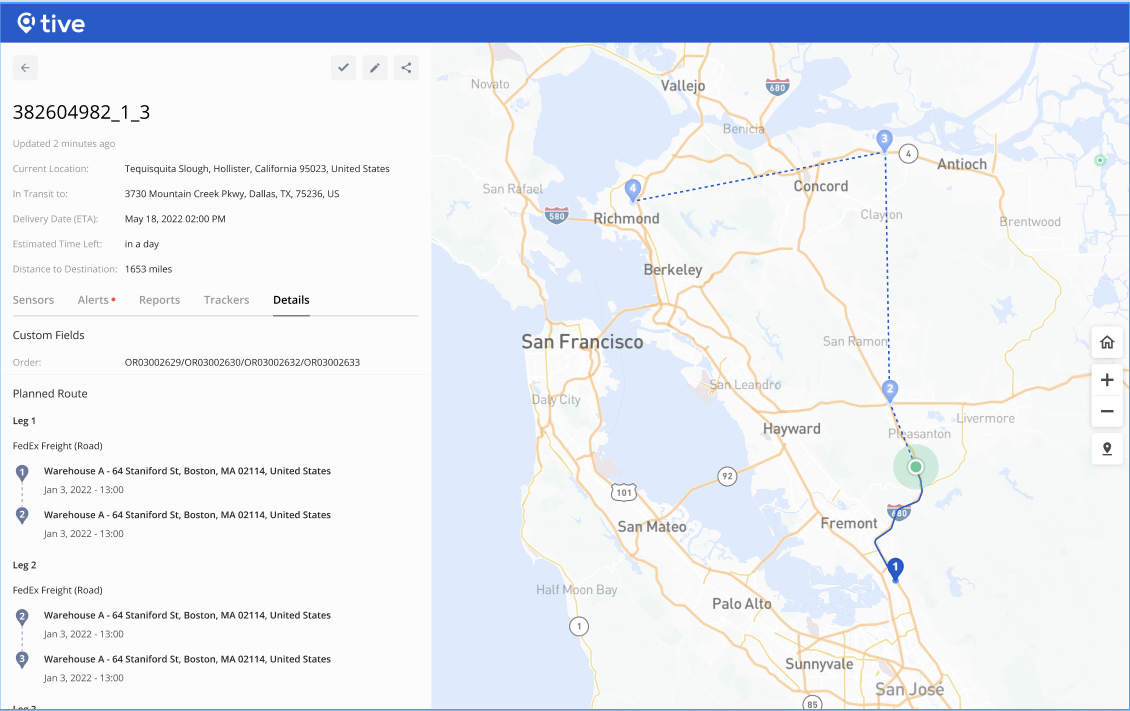Image resolution: width=1130 pixels, height=711 pixels.
Task: Click the Planned Route heading
Action: tap(50, 393)
